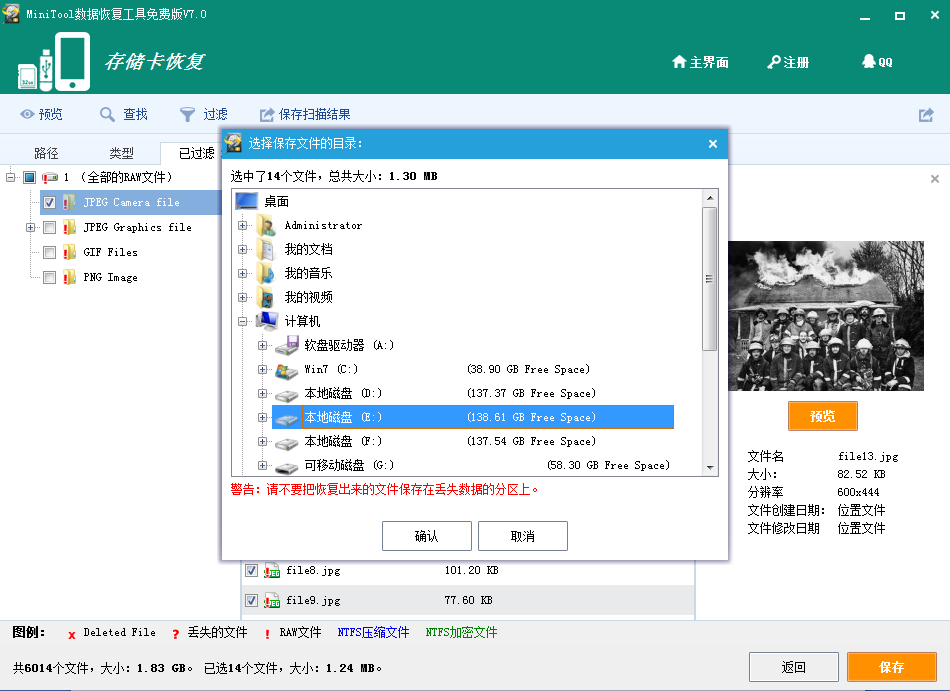
Task: Select 软盘驱动器 (A:) drive icon
Action: pyautogui.click(x=287, y=345)
